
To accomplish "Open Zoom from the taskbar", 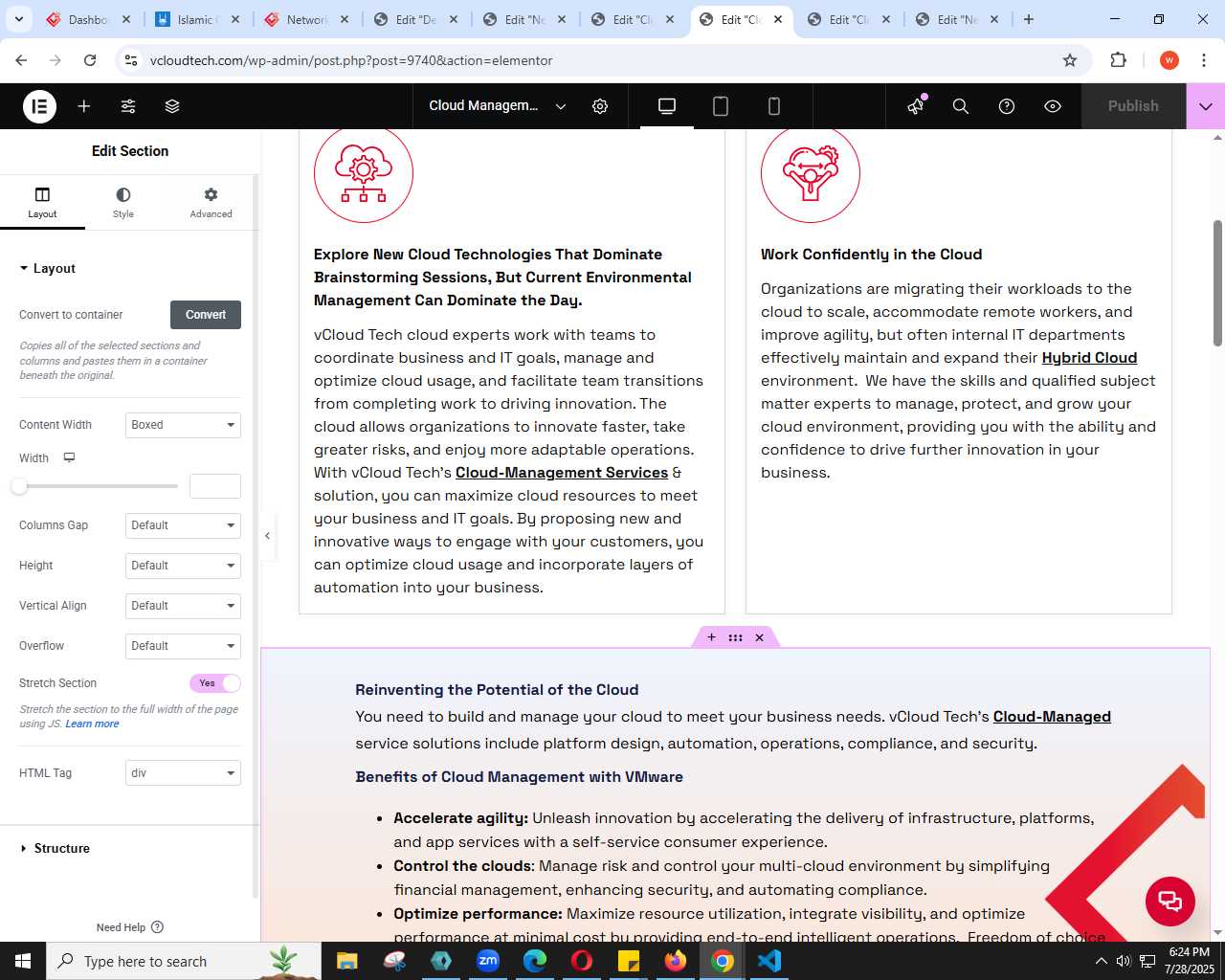I will [x=488, y=961].
